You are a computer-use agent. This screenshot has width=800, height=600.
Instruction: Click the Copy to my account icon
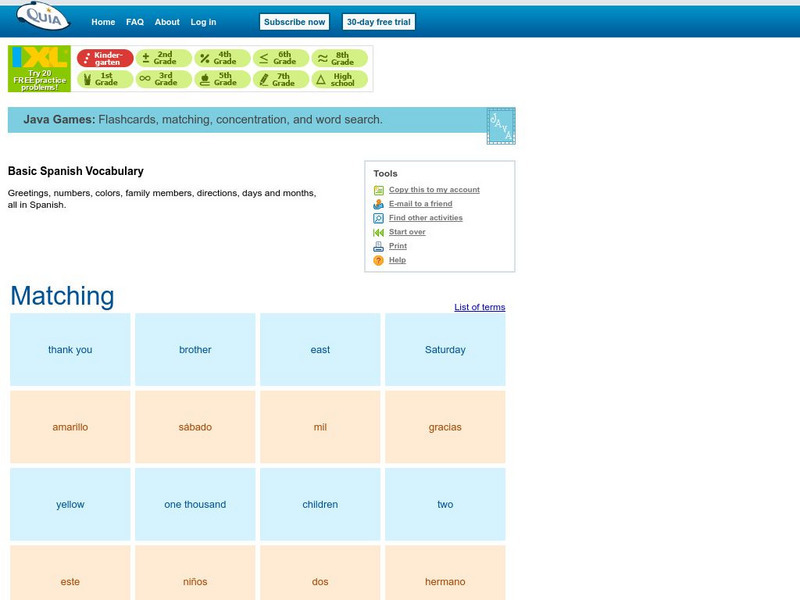pos(377,188)
